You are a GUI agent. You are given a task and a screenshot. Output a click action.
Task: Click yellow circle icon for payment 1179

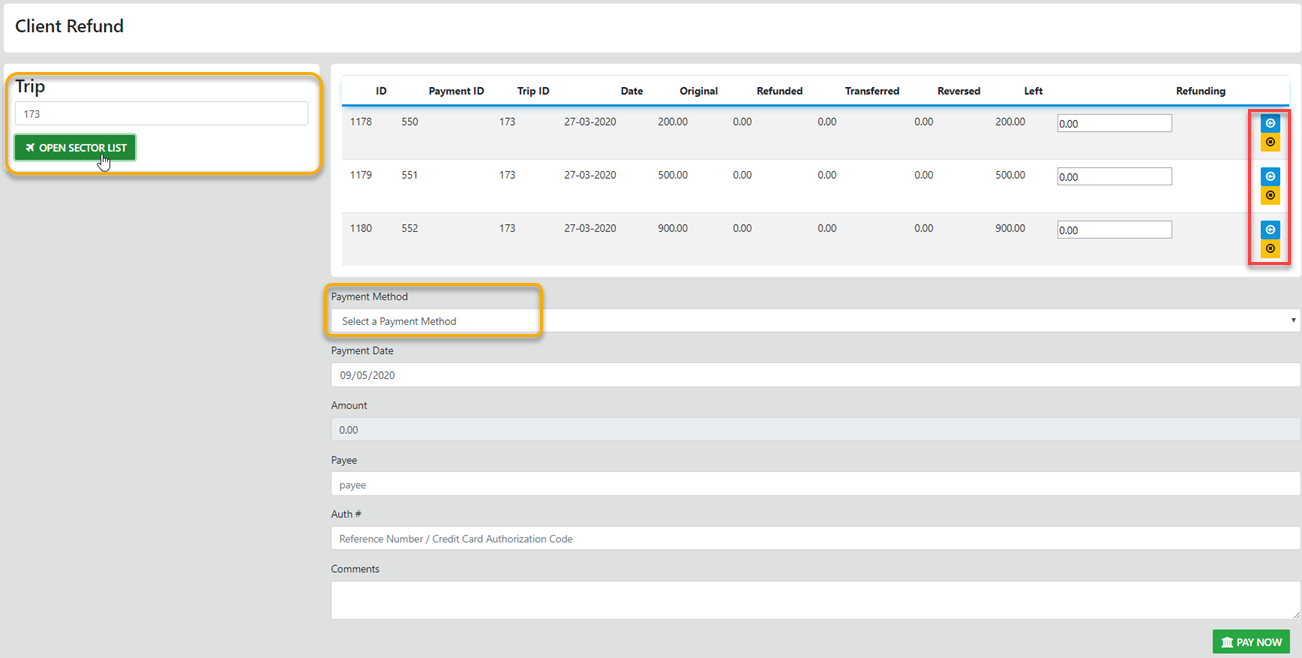pyautogui.click(x=1270, y=196)
